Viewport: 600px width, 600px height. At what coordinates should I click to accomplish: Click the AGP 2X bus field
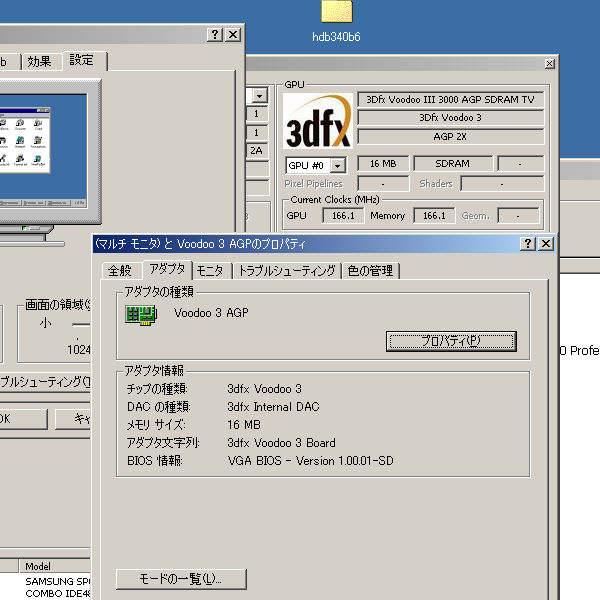pyautogui.click(x=450, y=137)
